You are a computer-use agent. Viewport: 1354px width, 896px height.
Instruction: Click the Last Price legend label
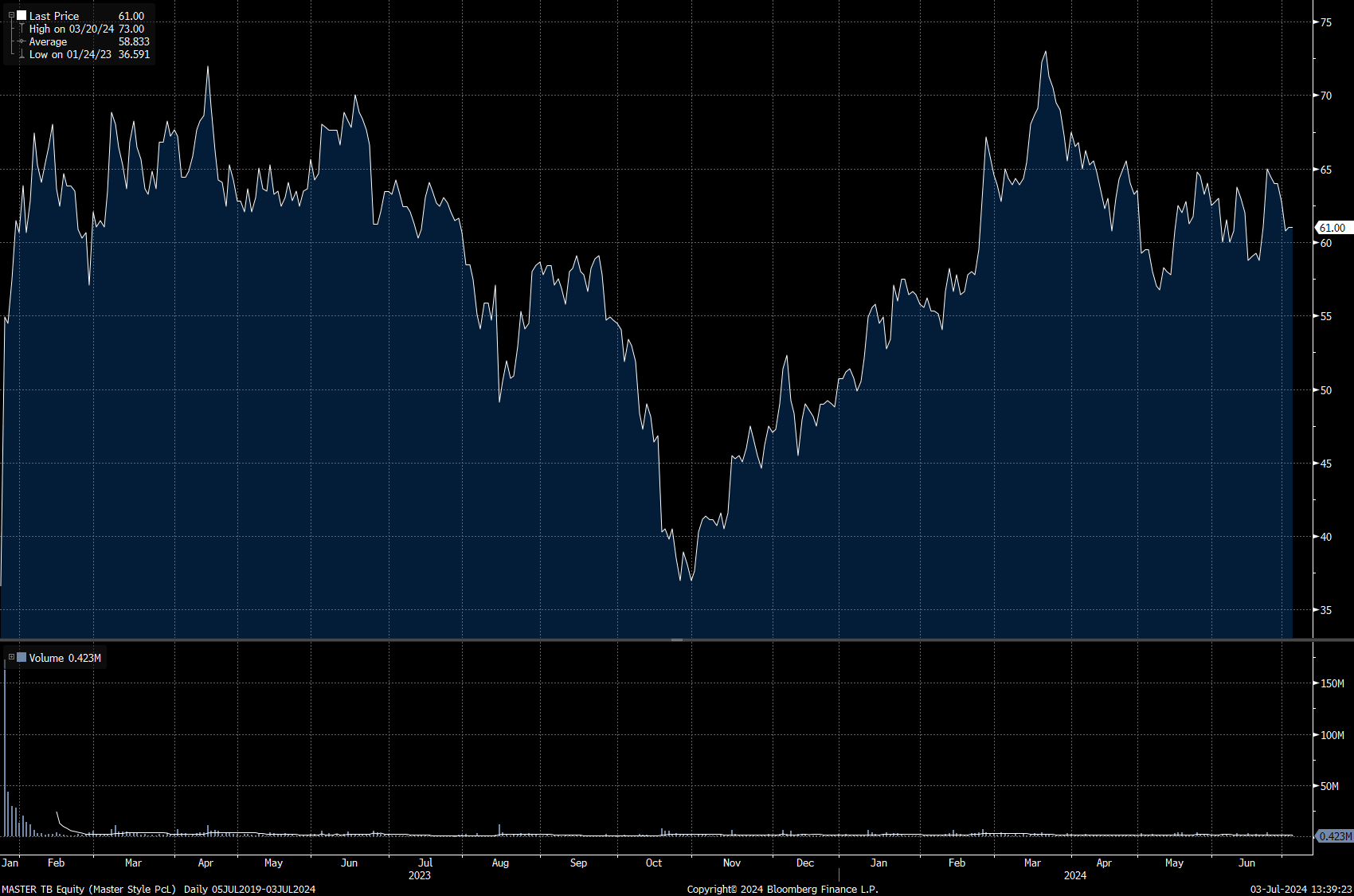point(54,16)
